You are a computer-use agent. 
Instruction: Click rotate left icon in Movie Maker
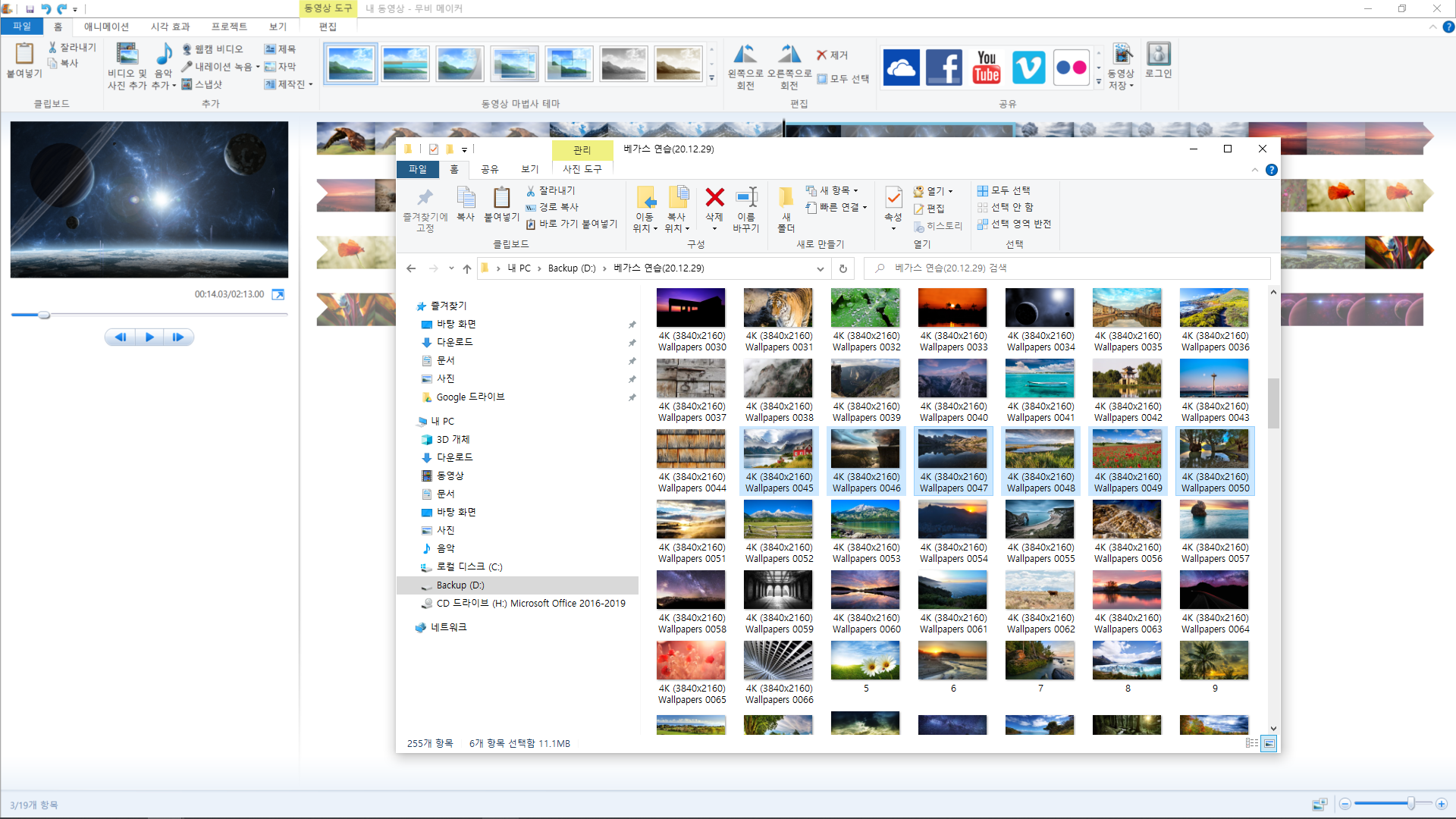point(745,55)
